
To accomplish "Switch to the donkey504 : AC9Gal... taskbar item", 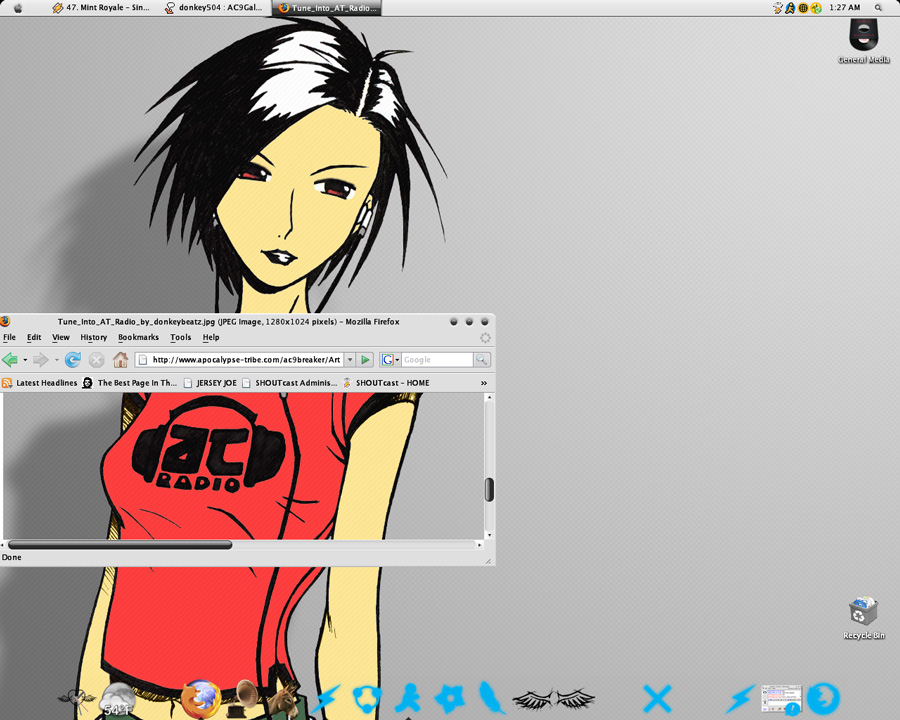I will click(x=214, y=8).
